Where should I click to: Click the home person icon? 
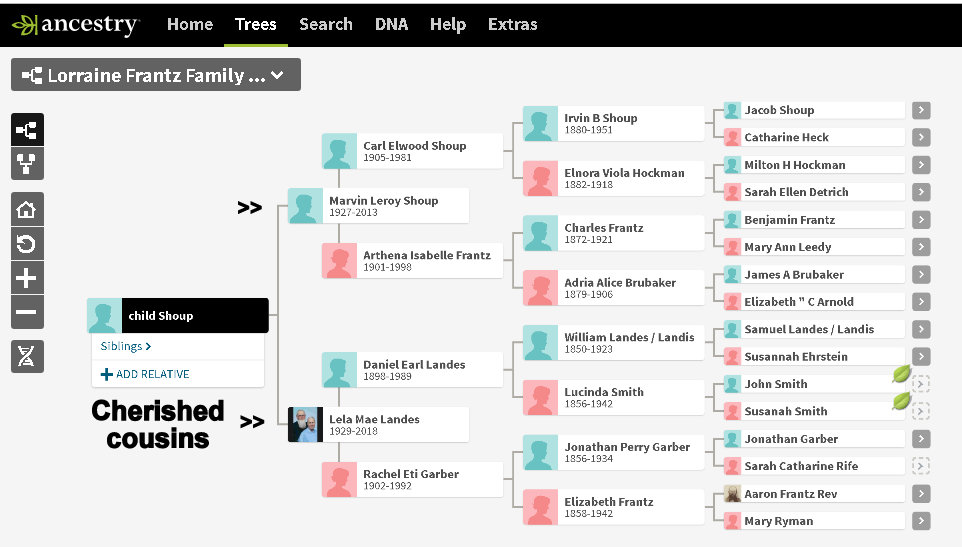point(27,210)
